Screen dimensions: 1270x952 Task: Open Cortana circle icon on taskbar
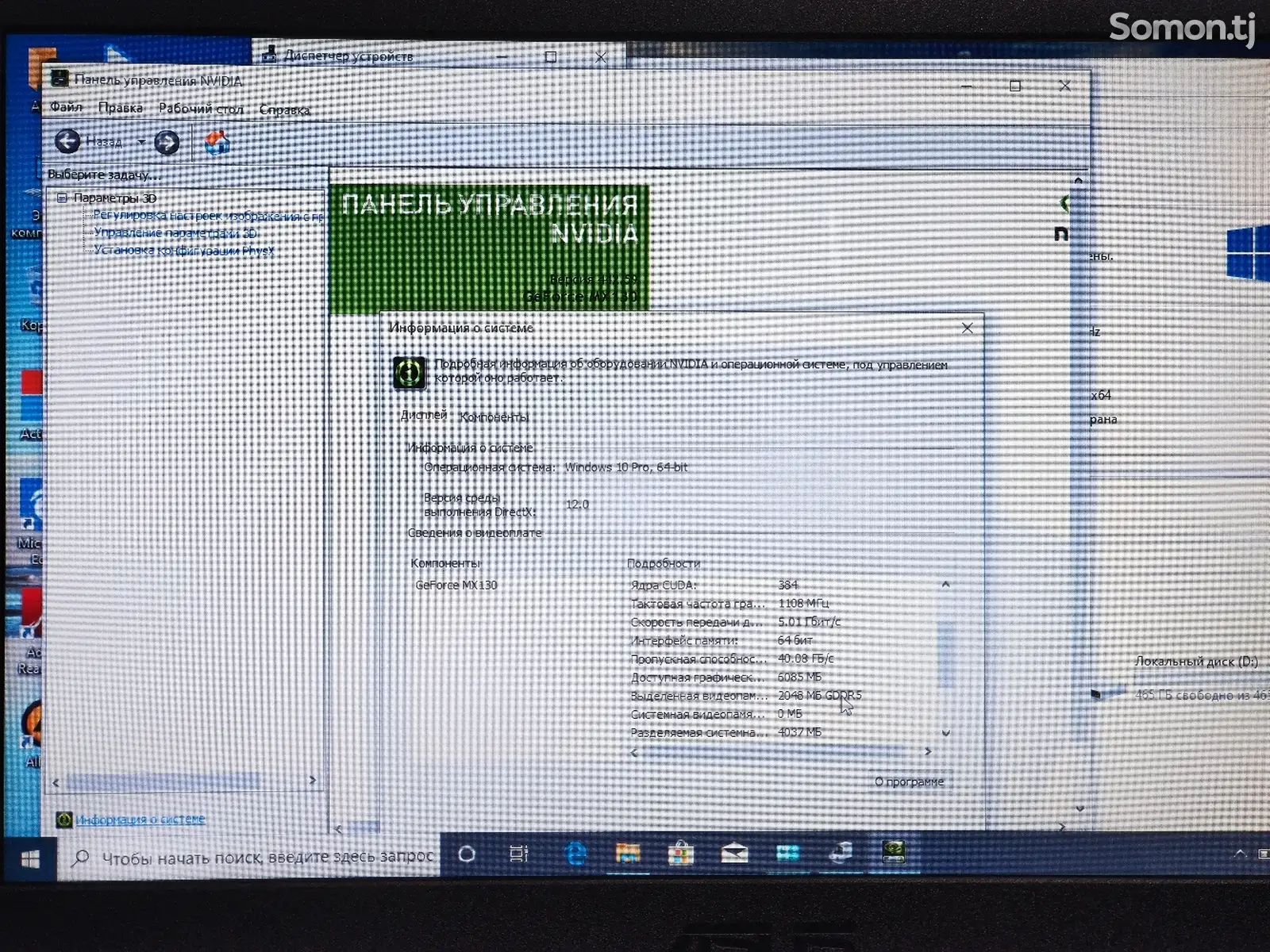click(x=467, y=854)
